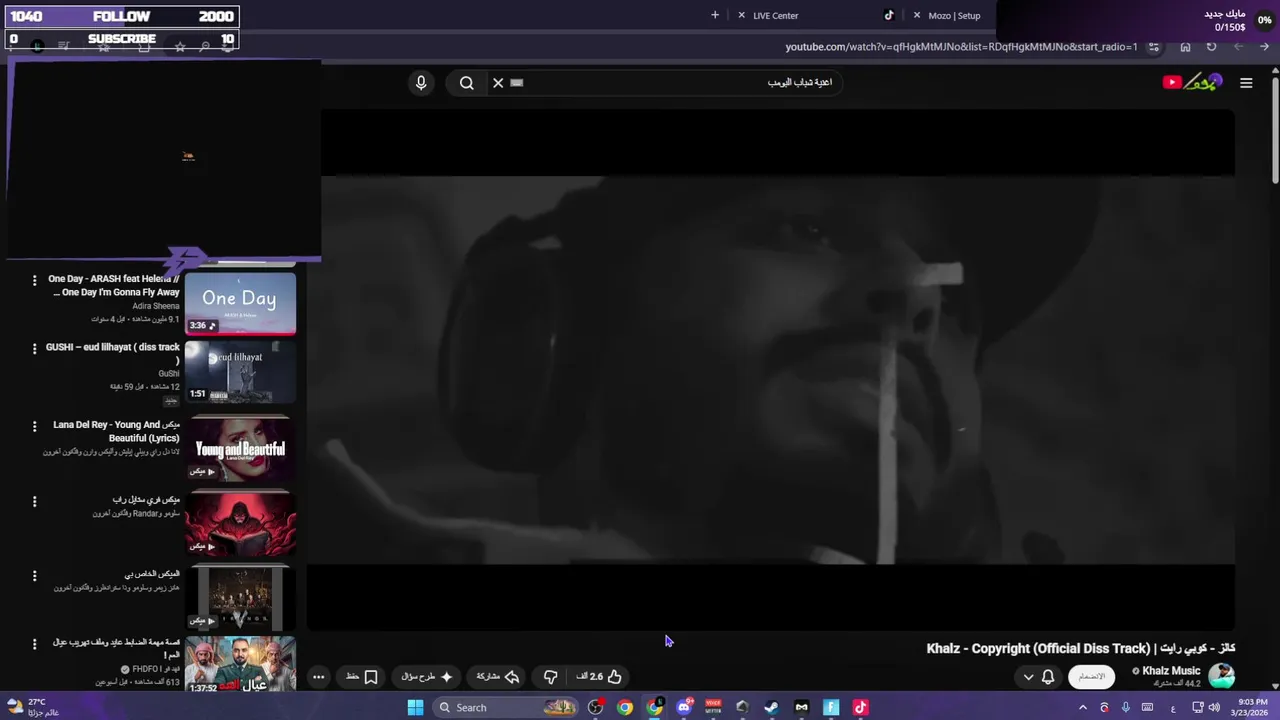Dislike the video with thumbs-down button
The height and width of the screenshot is (720, 1280).
[x=550, y=677]
